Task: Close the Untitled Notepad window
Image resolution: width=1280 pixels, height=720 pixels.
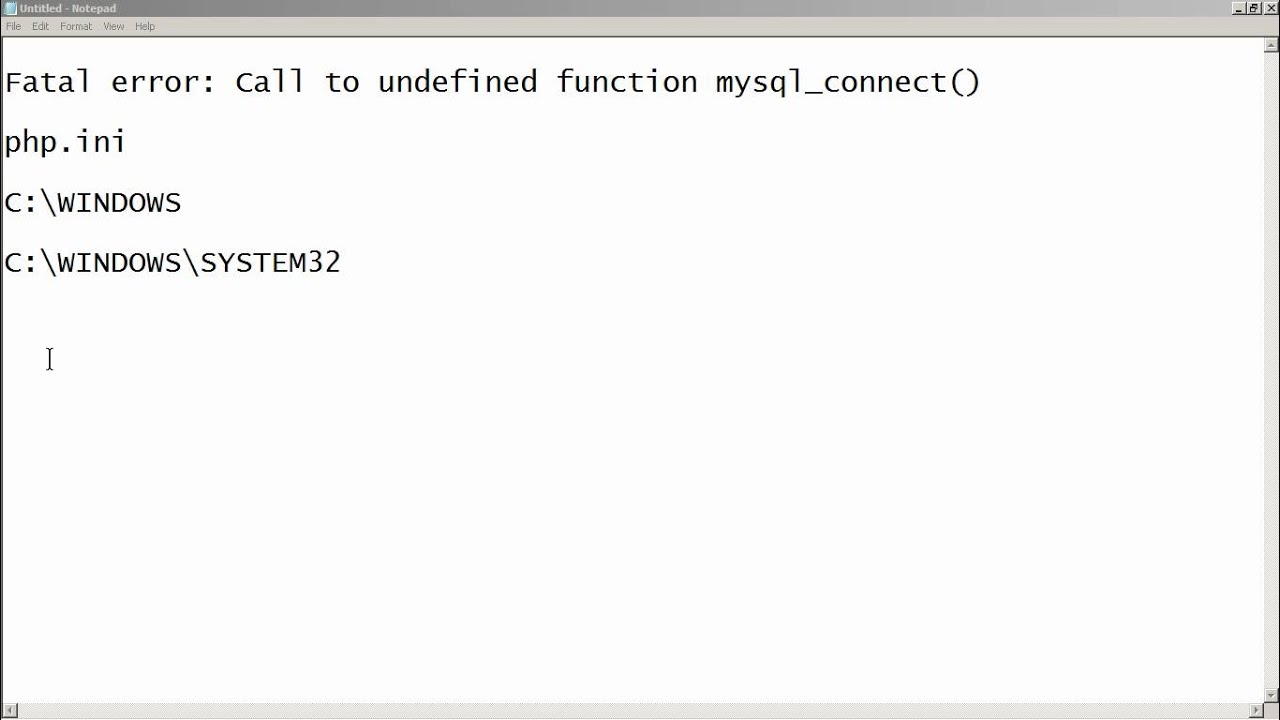Action: (1271, 8)
